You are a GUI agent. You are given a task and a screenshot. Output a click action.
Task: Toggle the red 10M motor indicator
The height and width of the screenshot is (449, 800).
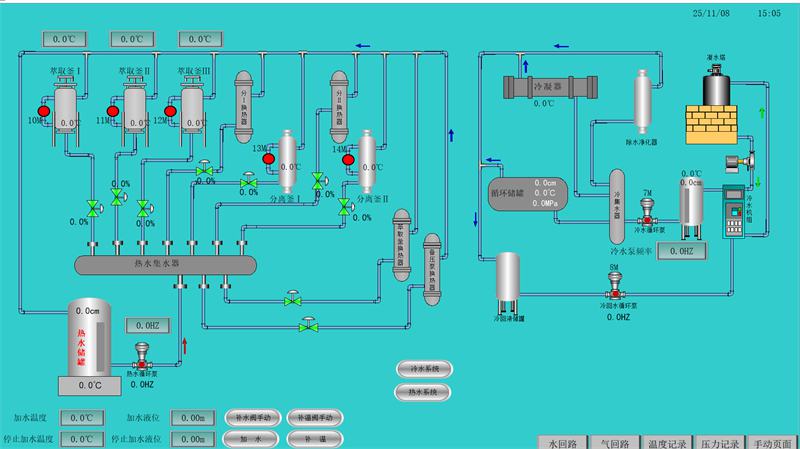tap(44, 111)
